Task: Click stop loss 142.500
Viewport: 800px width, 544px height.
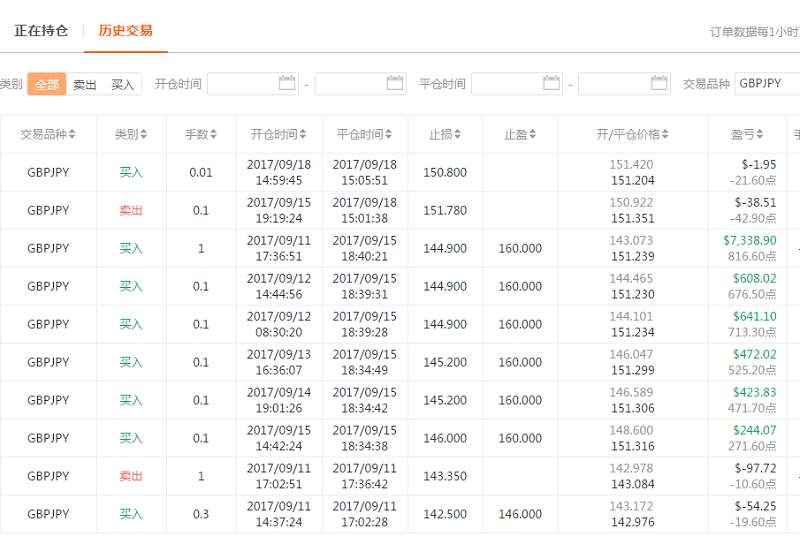Action: pyautogui.click(x=445, y=514)
